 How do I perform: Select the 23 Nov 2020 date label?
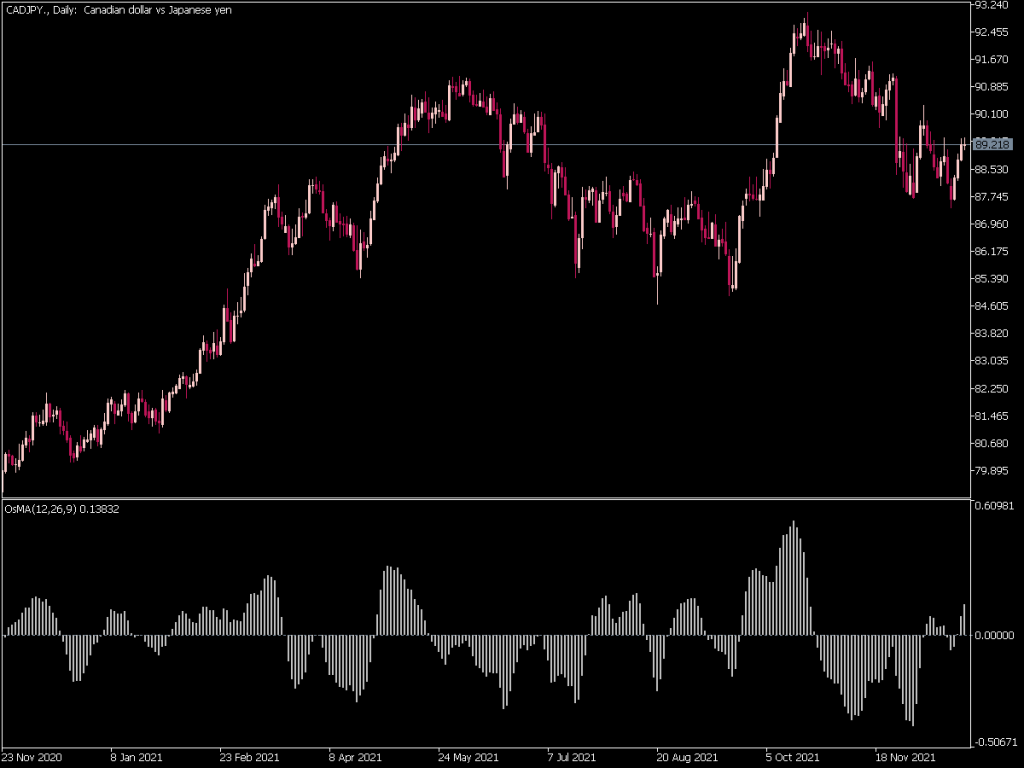tap(33, 758)
